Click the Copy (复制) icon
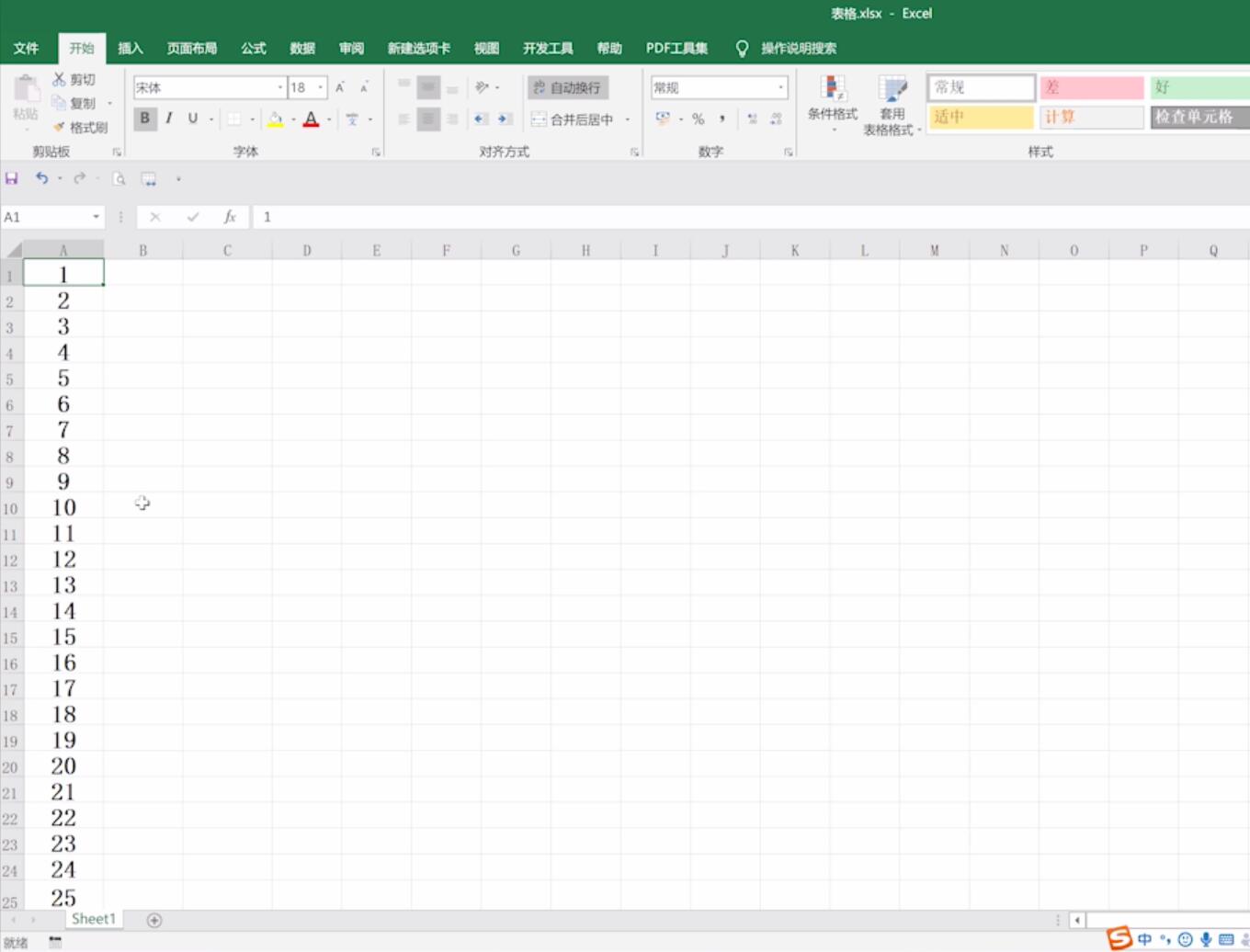1250x952 pixels. tap(59, 103)
